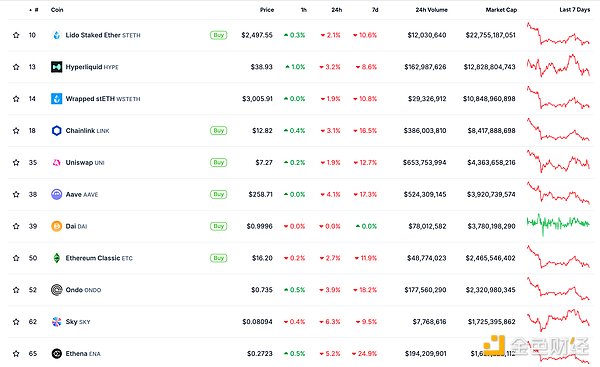Screen dimensions: 600x367
Task: Click the Hyperliquid logo icon
Action: point(57,67)
